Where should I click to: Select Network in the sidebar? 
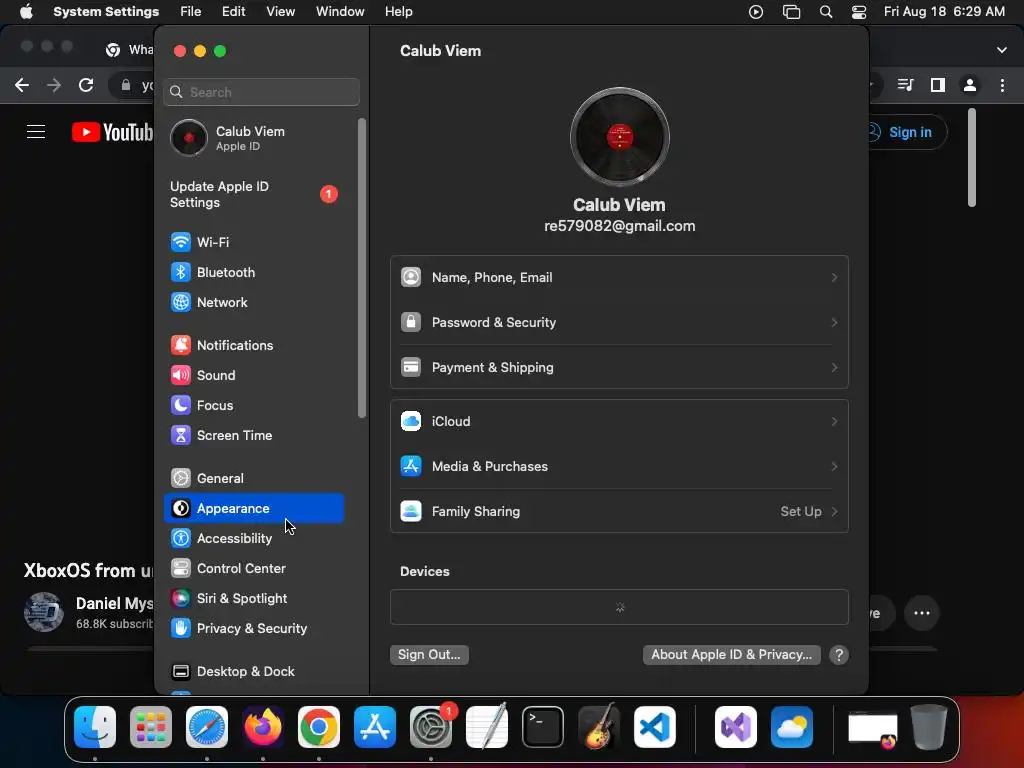(x=253, y=302)
